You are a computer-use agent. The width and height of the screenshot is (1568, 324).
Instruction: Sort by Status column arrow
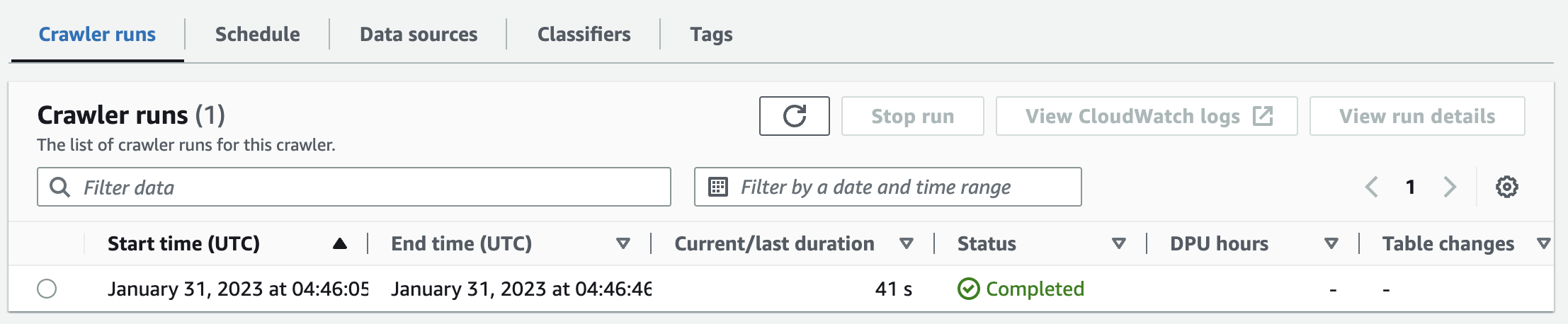click(1119, 244)
